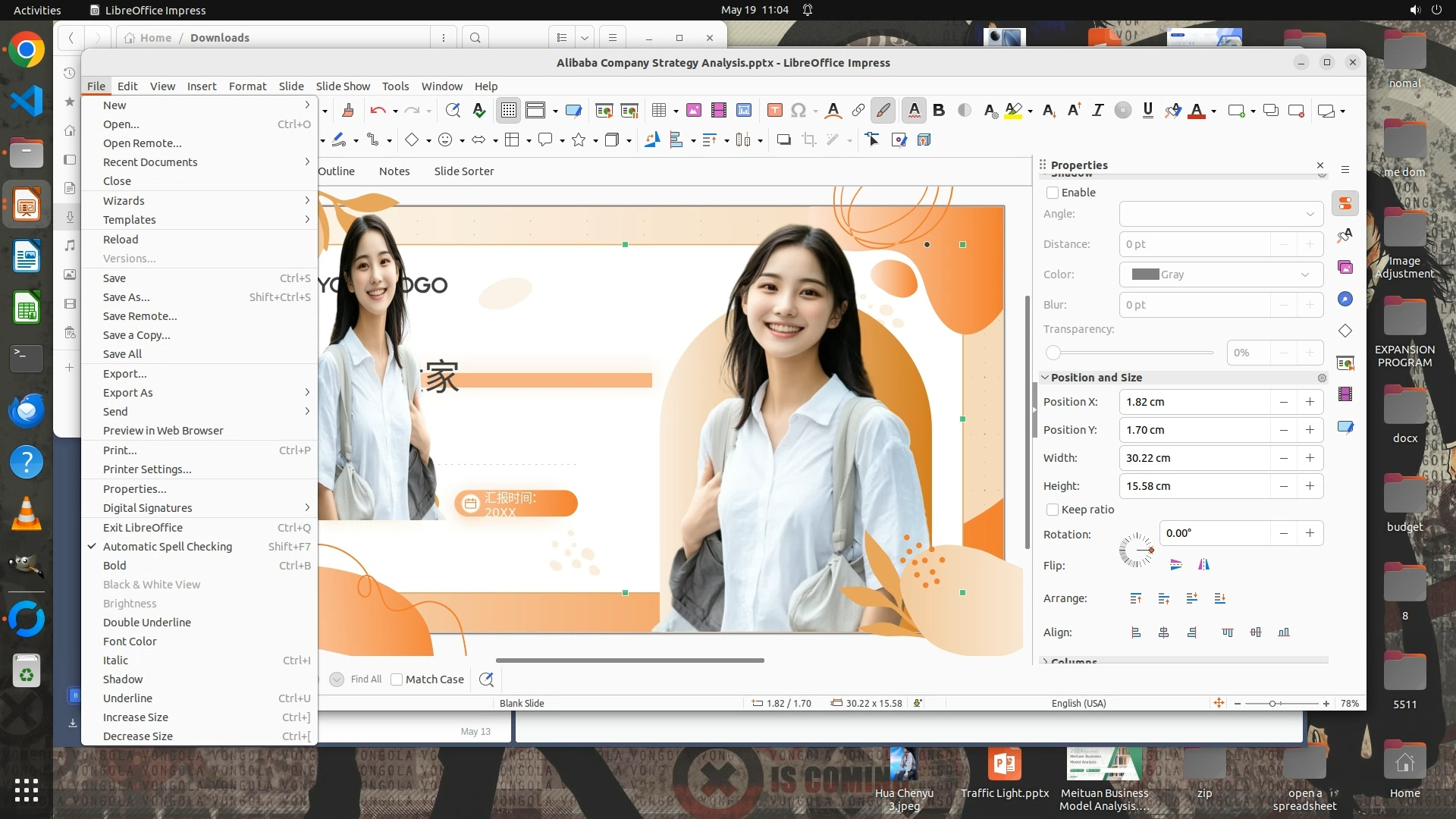Viewport: 1456px width, 819px height.
Task: Choose Save As in File menu
Action: pyautogui.click(x=127, y=297)
